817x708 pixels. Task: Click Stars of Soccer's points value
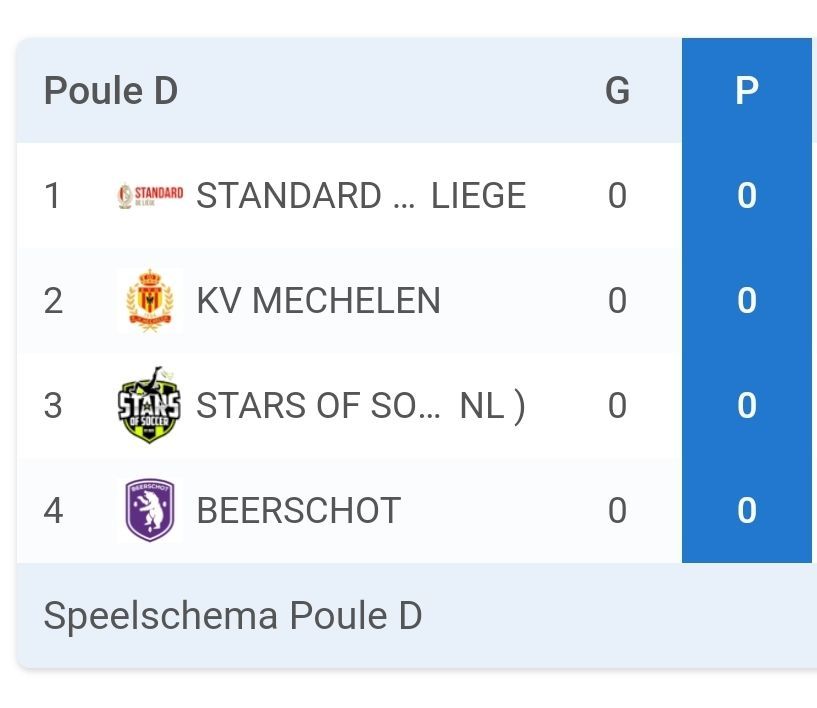point(746,405)
